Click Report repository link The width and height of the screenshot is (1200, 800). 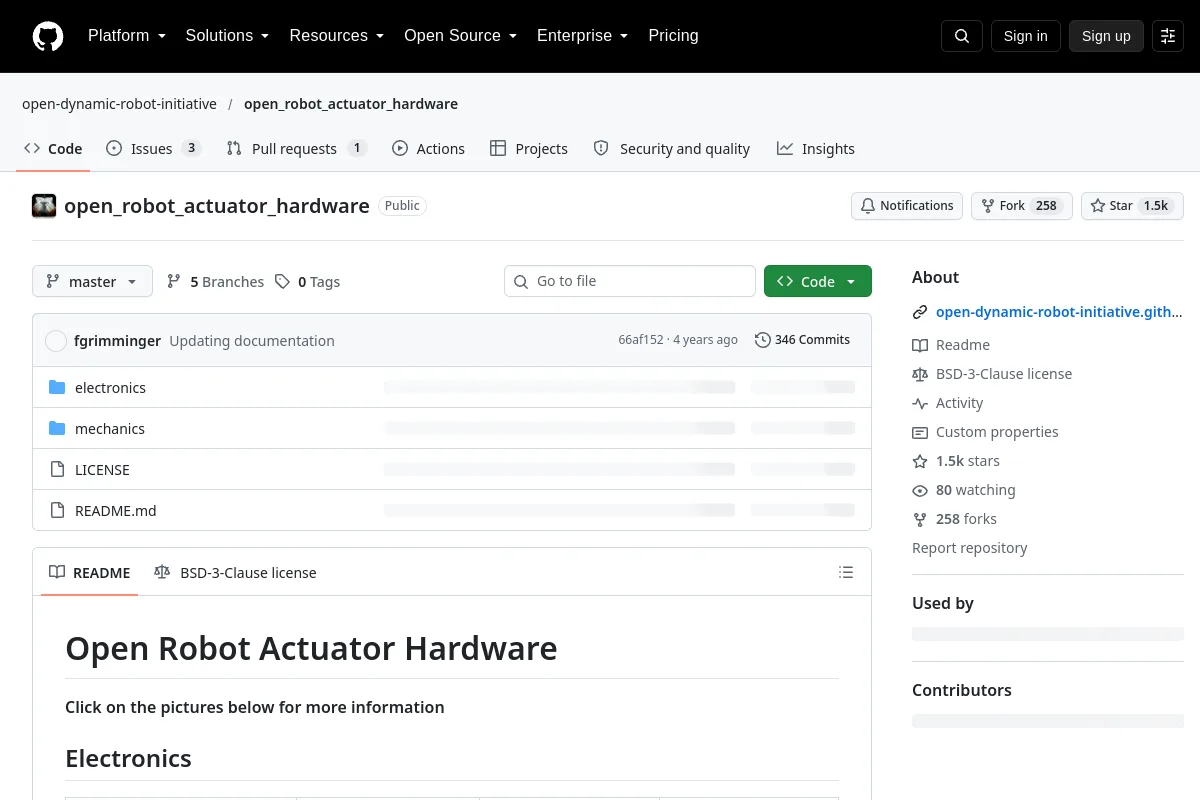[970, 548]
